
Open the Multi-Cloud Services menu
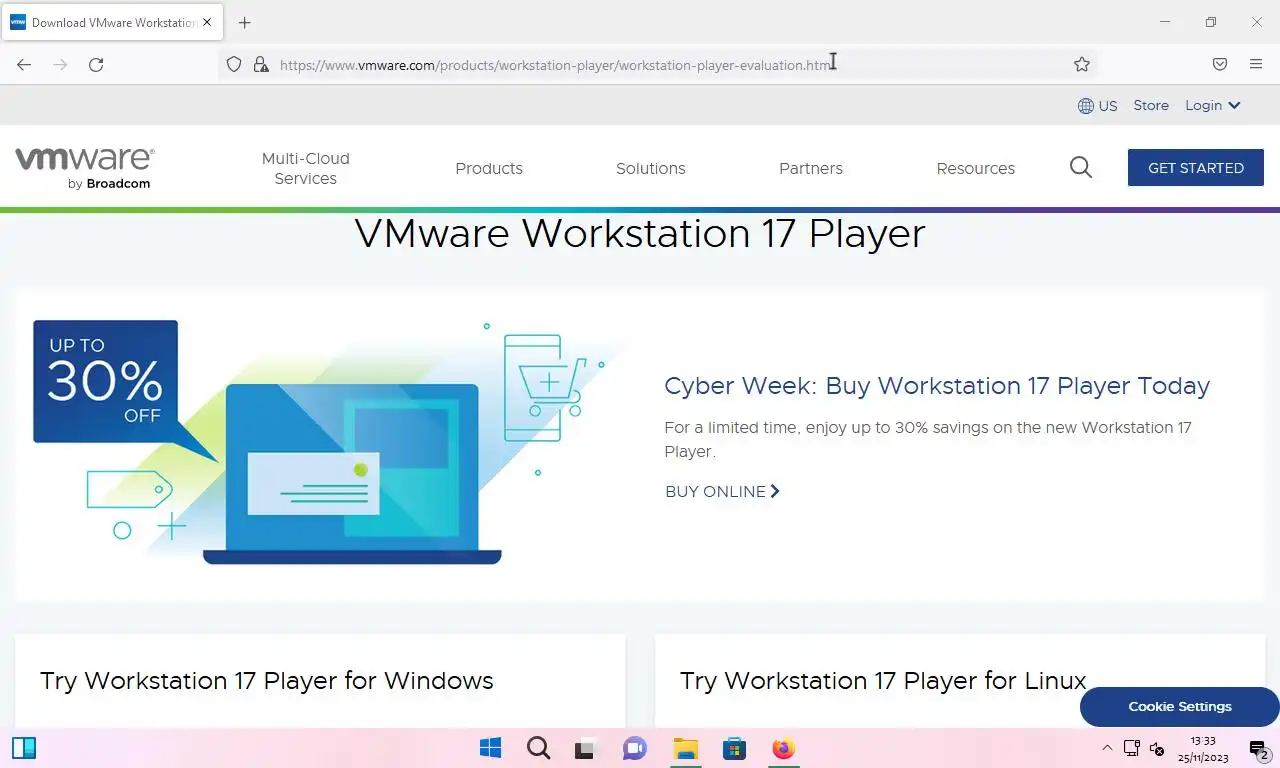[305, 168]
